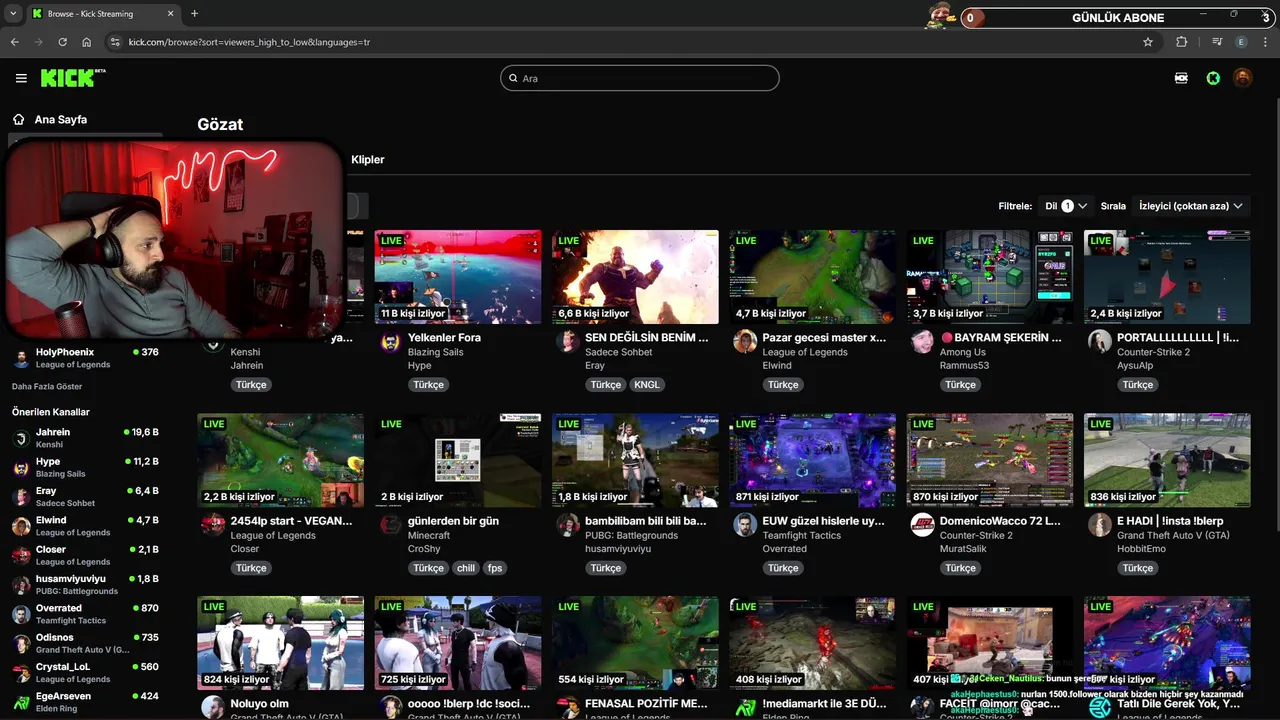1280x720 pixels.
Task: Click Türkçe tag under Yelkenler Fora
Action: click(x=428, y=385)
